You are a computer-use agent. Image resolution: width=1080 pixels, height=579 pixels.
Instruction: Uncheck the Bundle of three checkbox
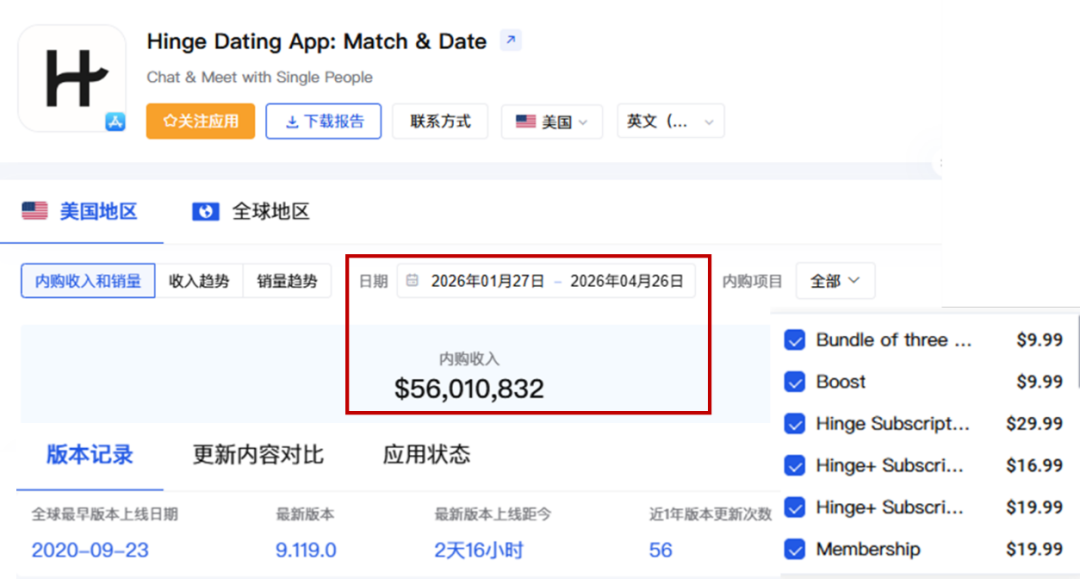pos(794,339)
